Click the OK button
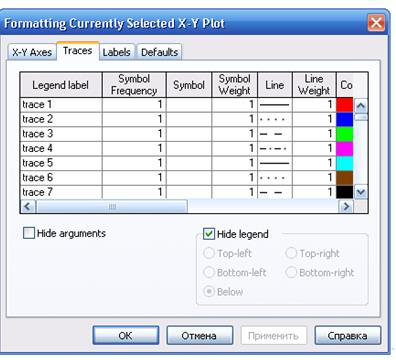Viewport: 396px width, 360px height. point(126,335)
